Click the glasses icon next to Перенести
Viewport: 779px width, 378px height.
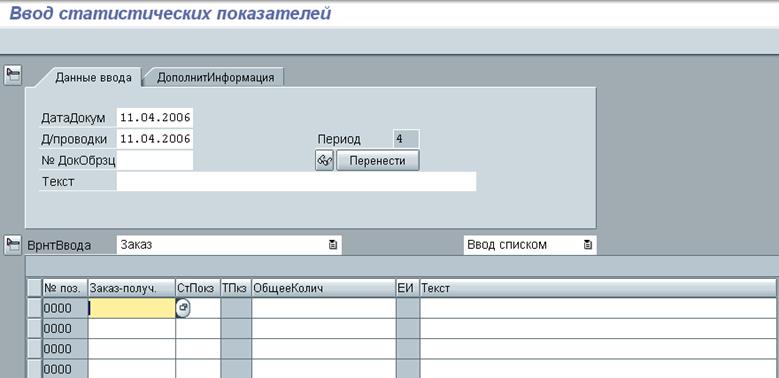tap(324, 161)
